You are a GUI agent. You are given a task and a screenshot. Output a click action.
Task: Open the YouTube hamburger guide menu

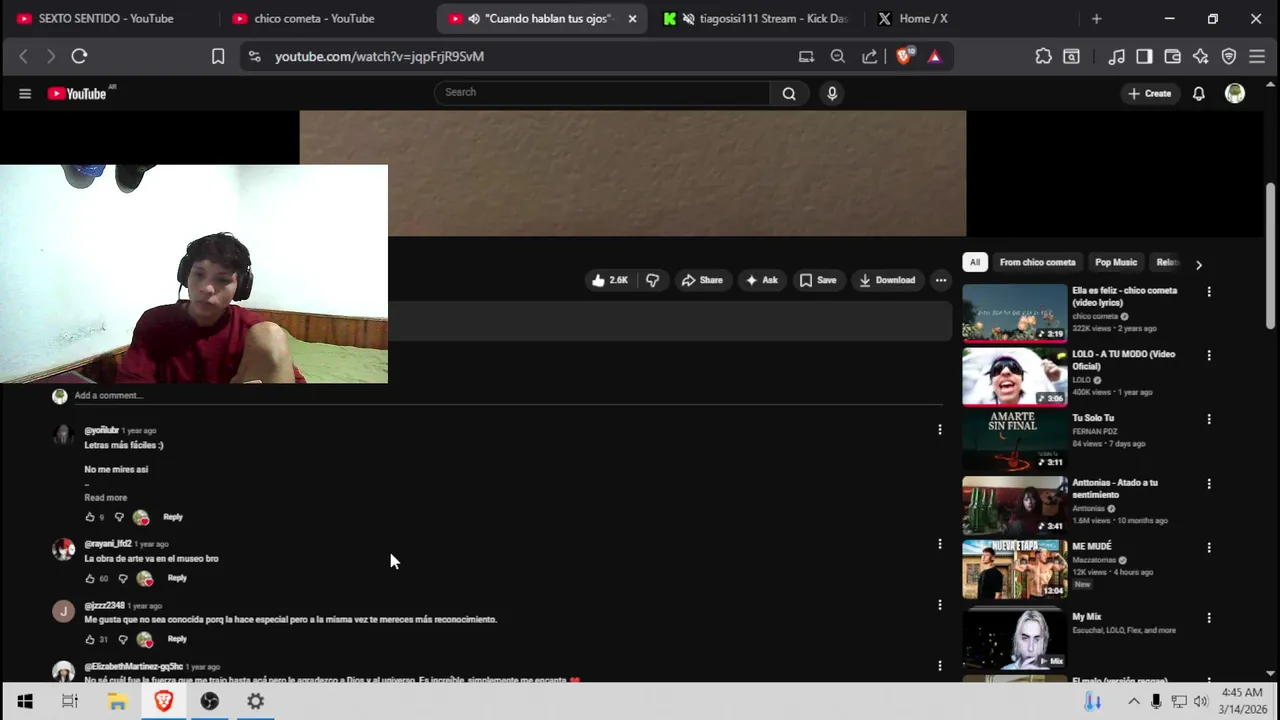tap(25, 93)
